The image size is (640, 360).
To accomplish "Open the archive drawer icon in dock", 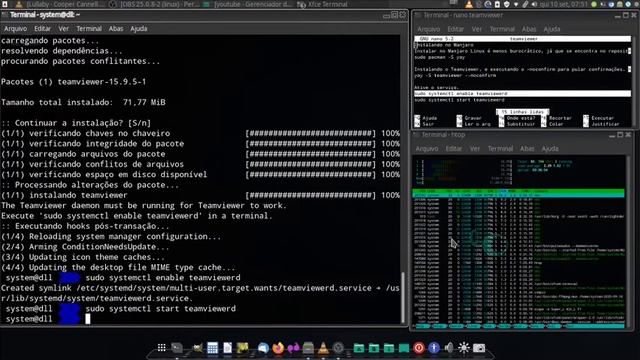I will (x=308, y=348).
